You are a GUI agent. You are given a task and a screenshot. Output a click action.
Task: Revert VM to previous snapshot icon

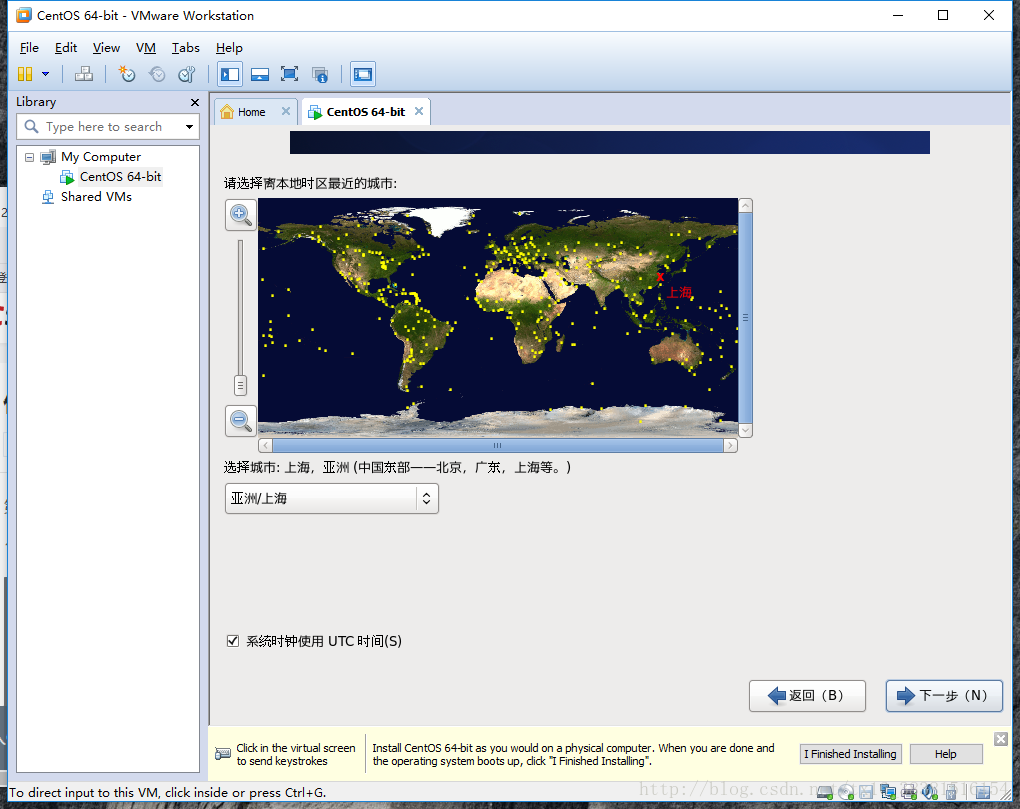157,74
